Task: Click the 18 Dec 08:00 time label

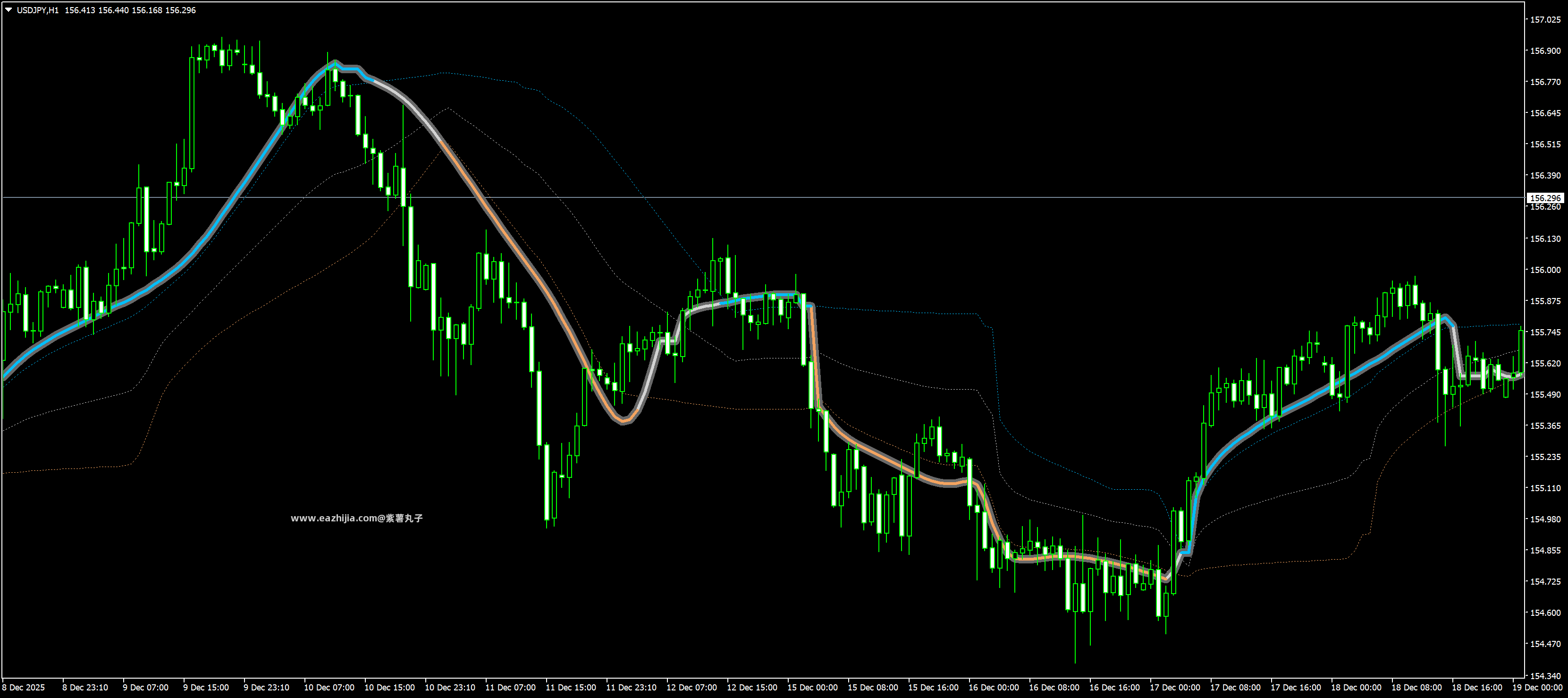Action: tap(1416, 688)
